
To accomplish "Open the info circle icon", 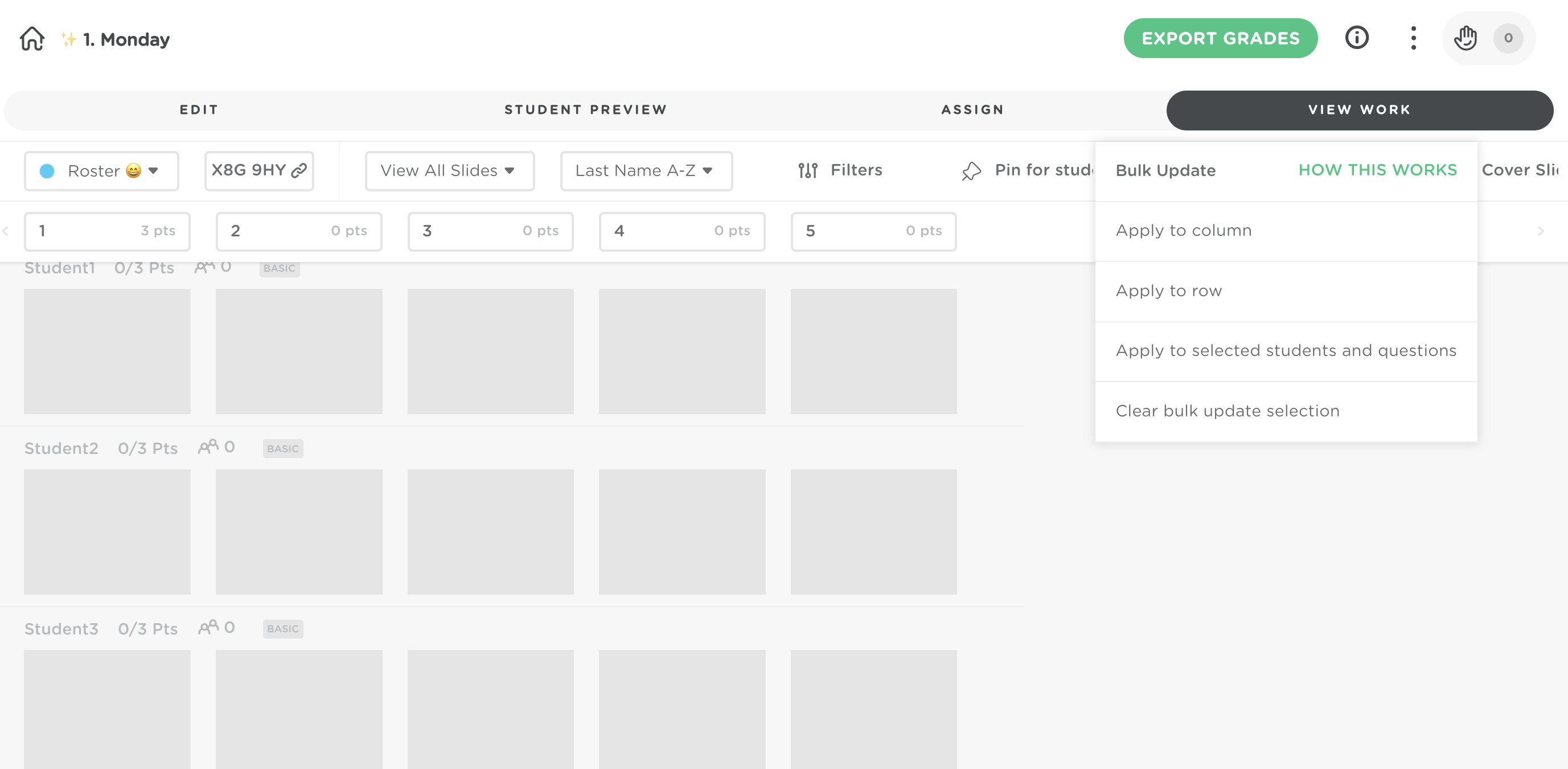I will (1356, 38).
